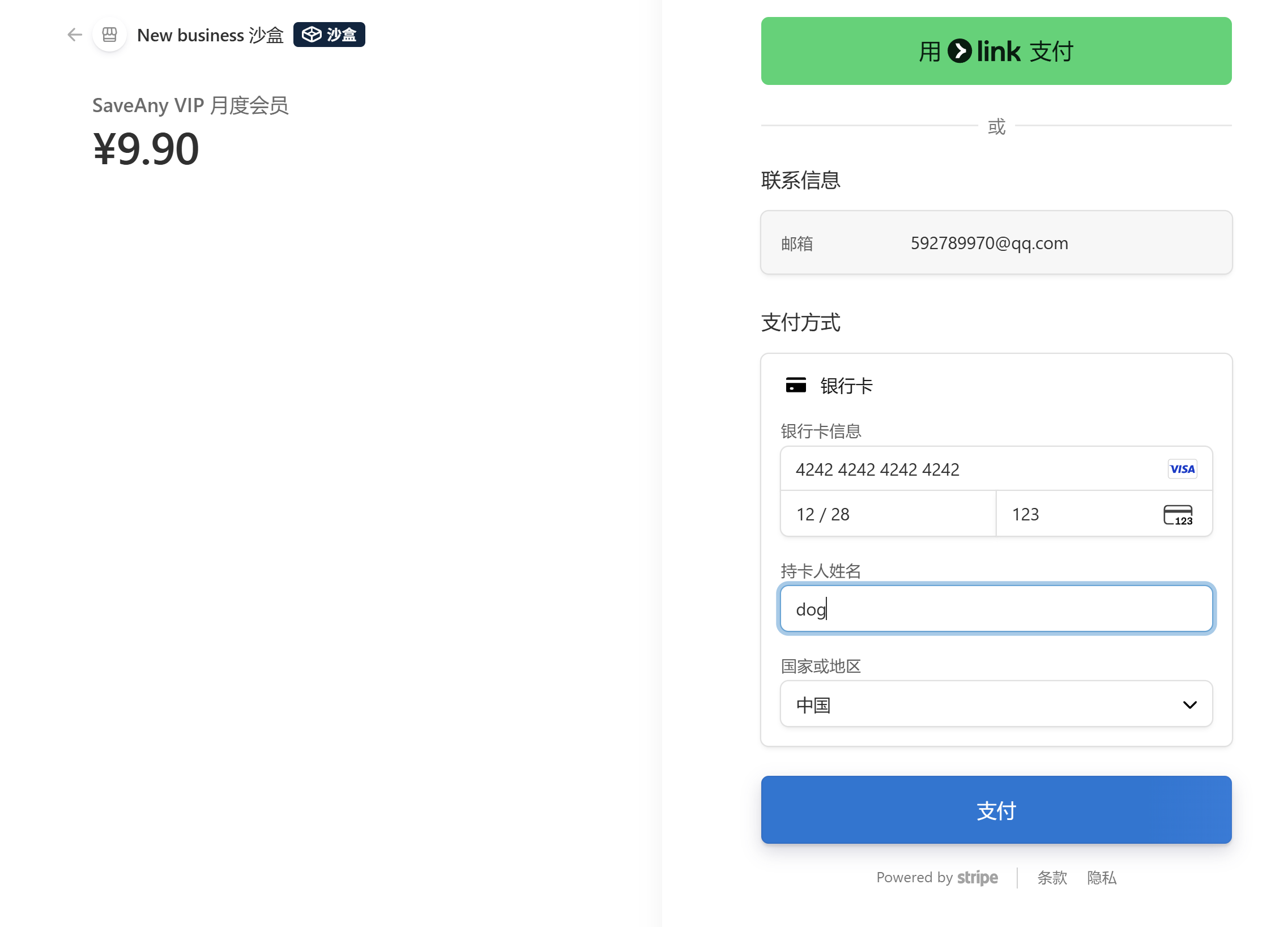Click the Stripe logo in footer
The width and height of the screenshot is (1288, 927).
tap(977, 878)
